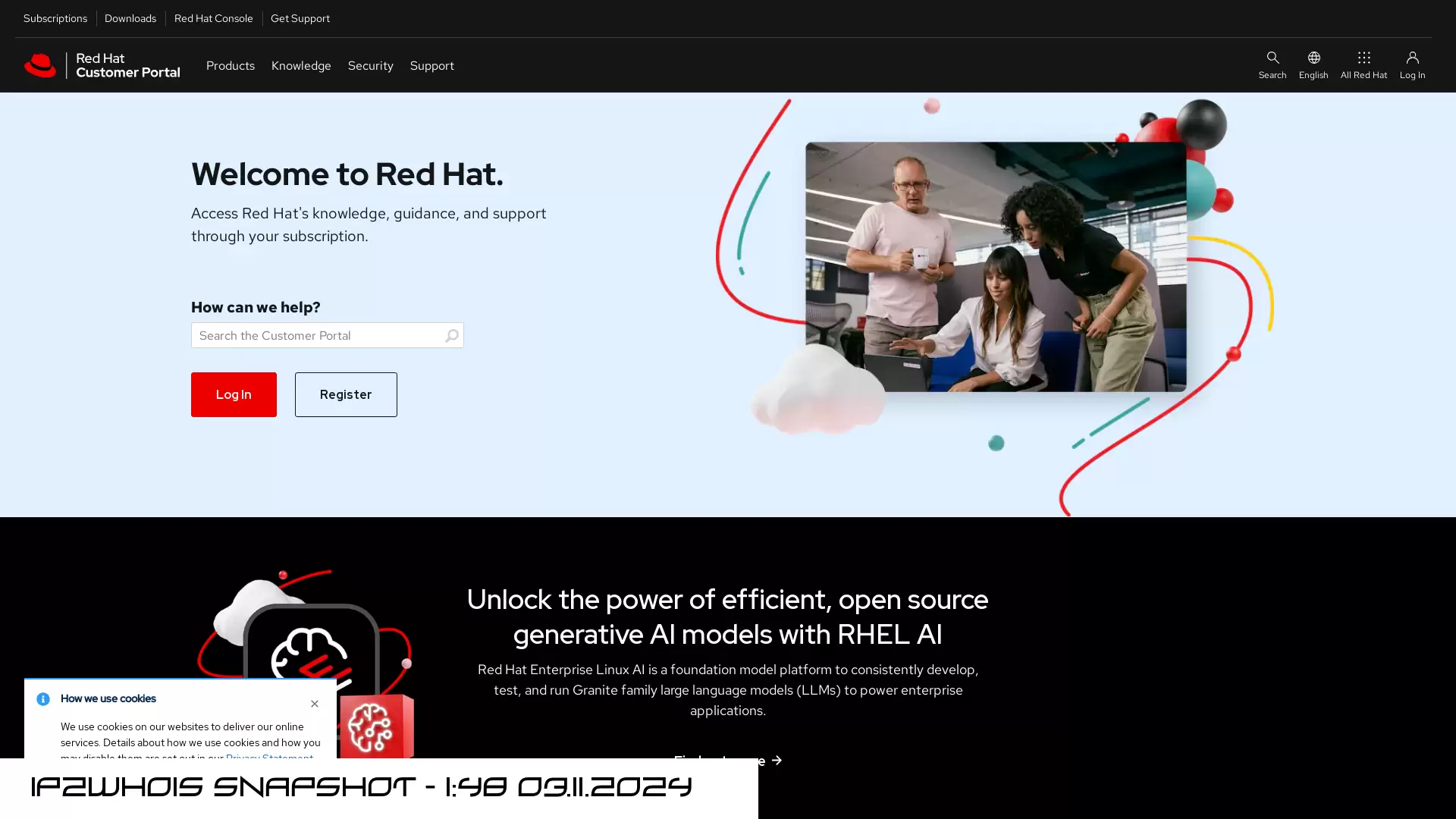Click the 'Welcome to Red Hat.' heading
The height and width of the screenshot is (819, 1456).
pos(347,174)
